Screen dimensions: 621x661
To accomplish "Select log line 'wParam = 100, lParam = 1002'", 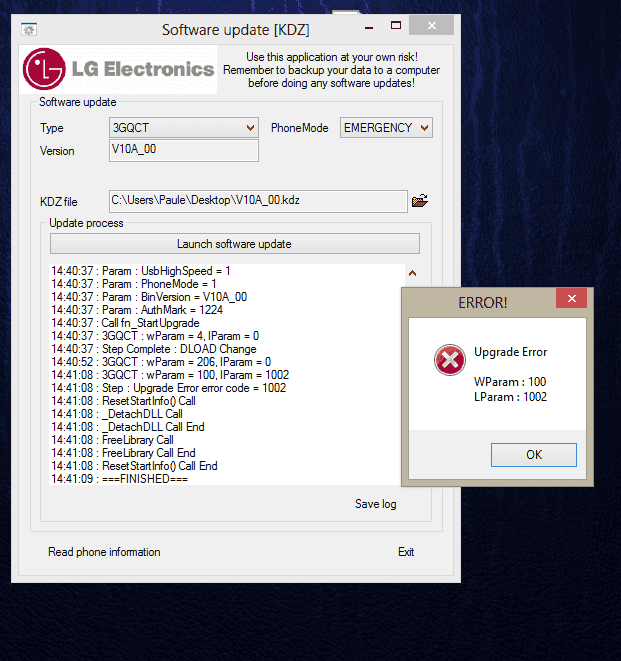I will tap(170, 375).
